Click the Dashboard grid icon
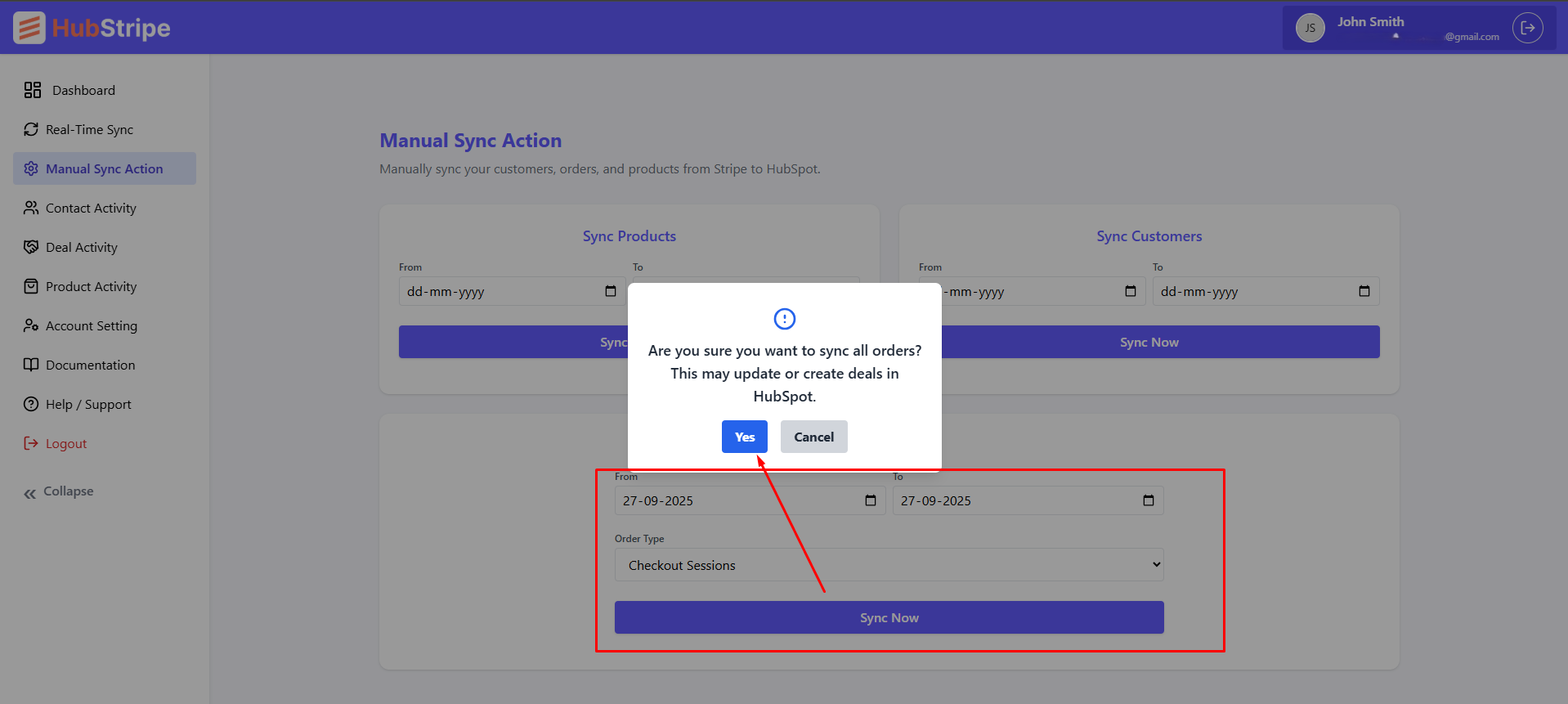This screenshot has width=1568, height=704. [33, 90]
